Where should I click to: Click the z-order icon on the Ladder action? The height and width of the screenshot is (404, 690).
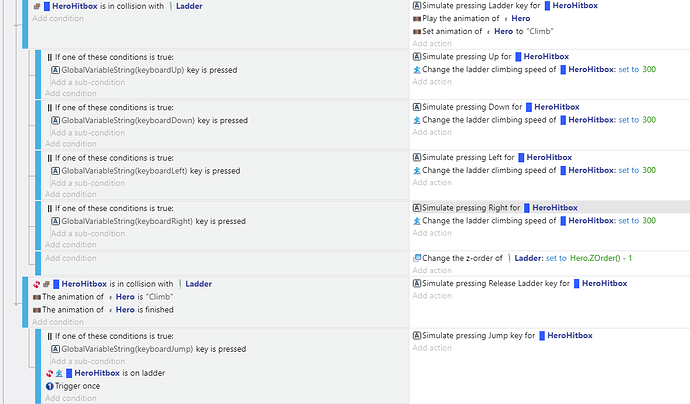[x=416, y=258]
